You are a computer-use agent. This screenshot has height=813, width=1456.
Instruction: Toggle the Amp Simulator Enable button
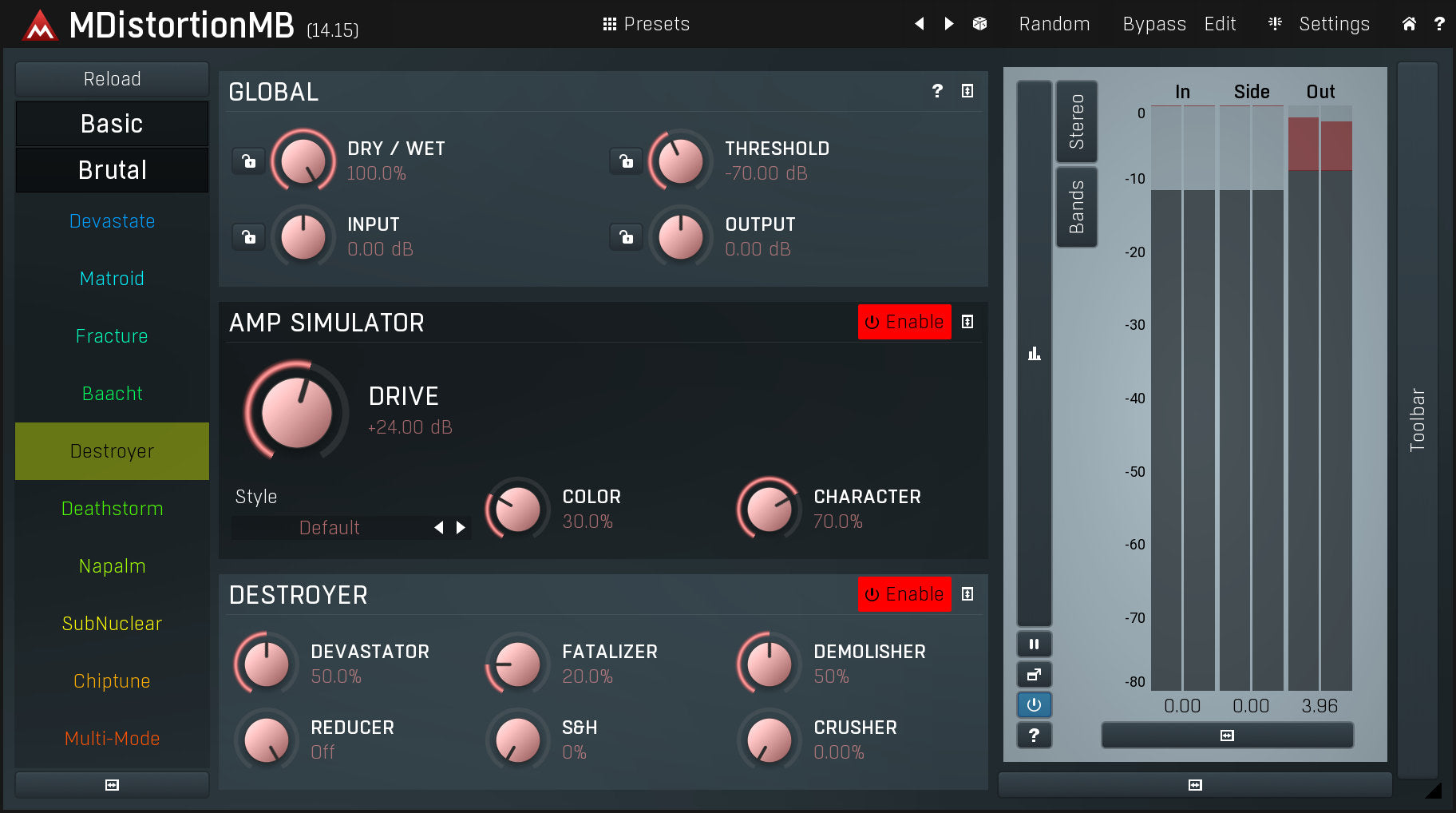(904, 322)
